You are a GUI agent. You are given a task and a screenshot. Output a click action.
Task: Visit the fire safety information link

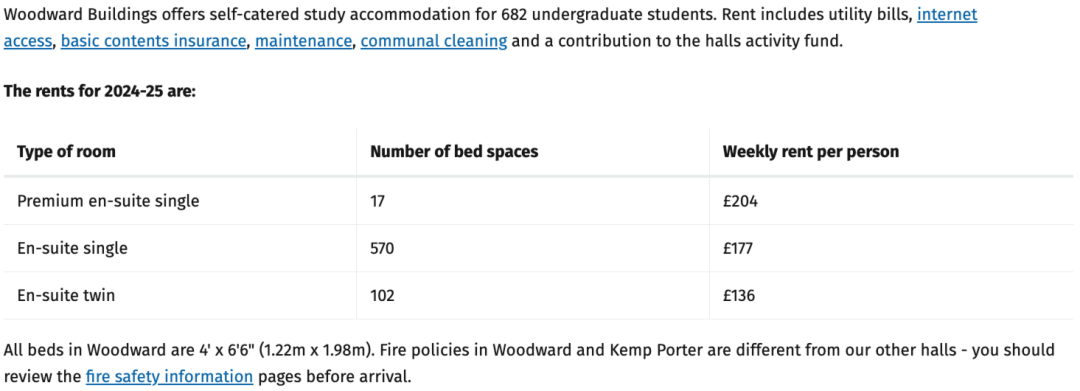[x=169, y=377]
